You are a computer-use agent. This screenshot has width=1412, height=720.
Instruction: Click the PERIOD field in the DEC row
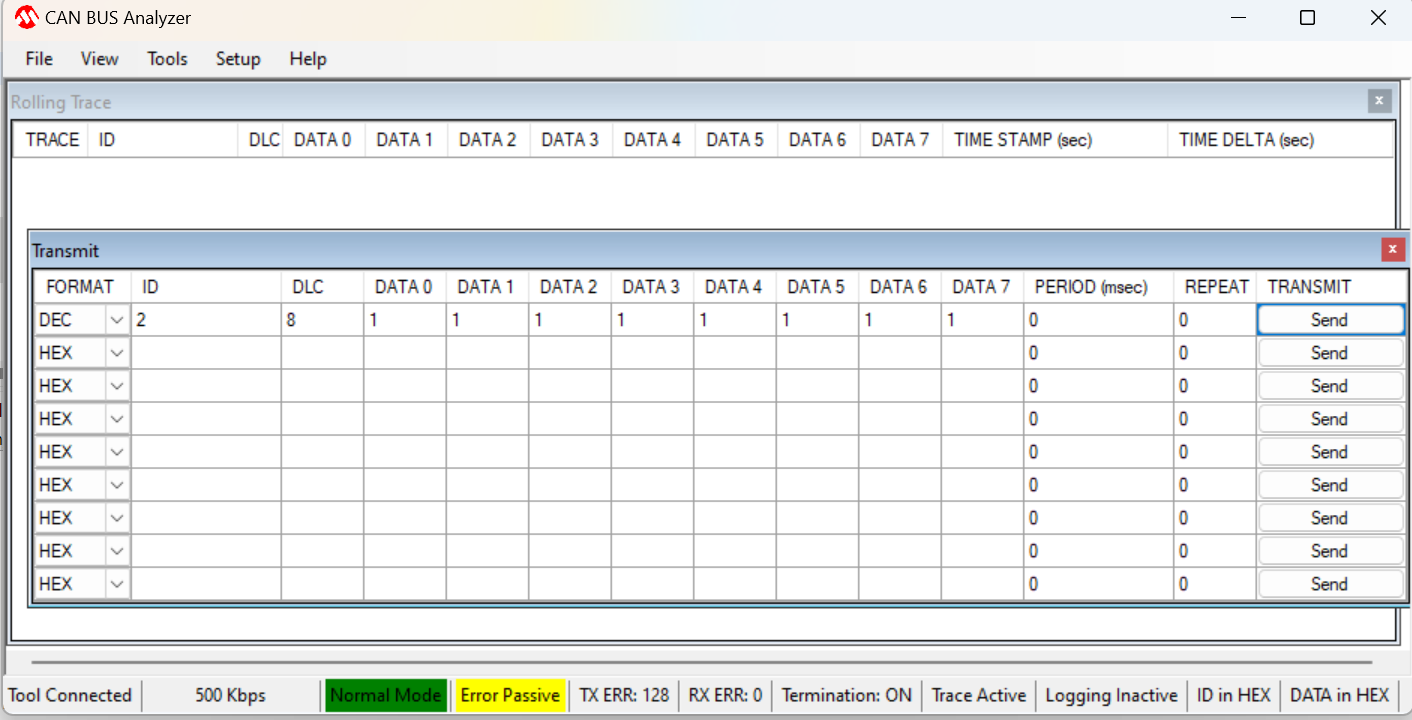[1099, 320]
